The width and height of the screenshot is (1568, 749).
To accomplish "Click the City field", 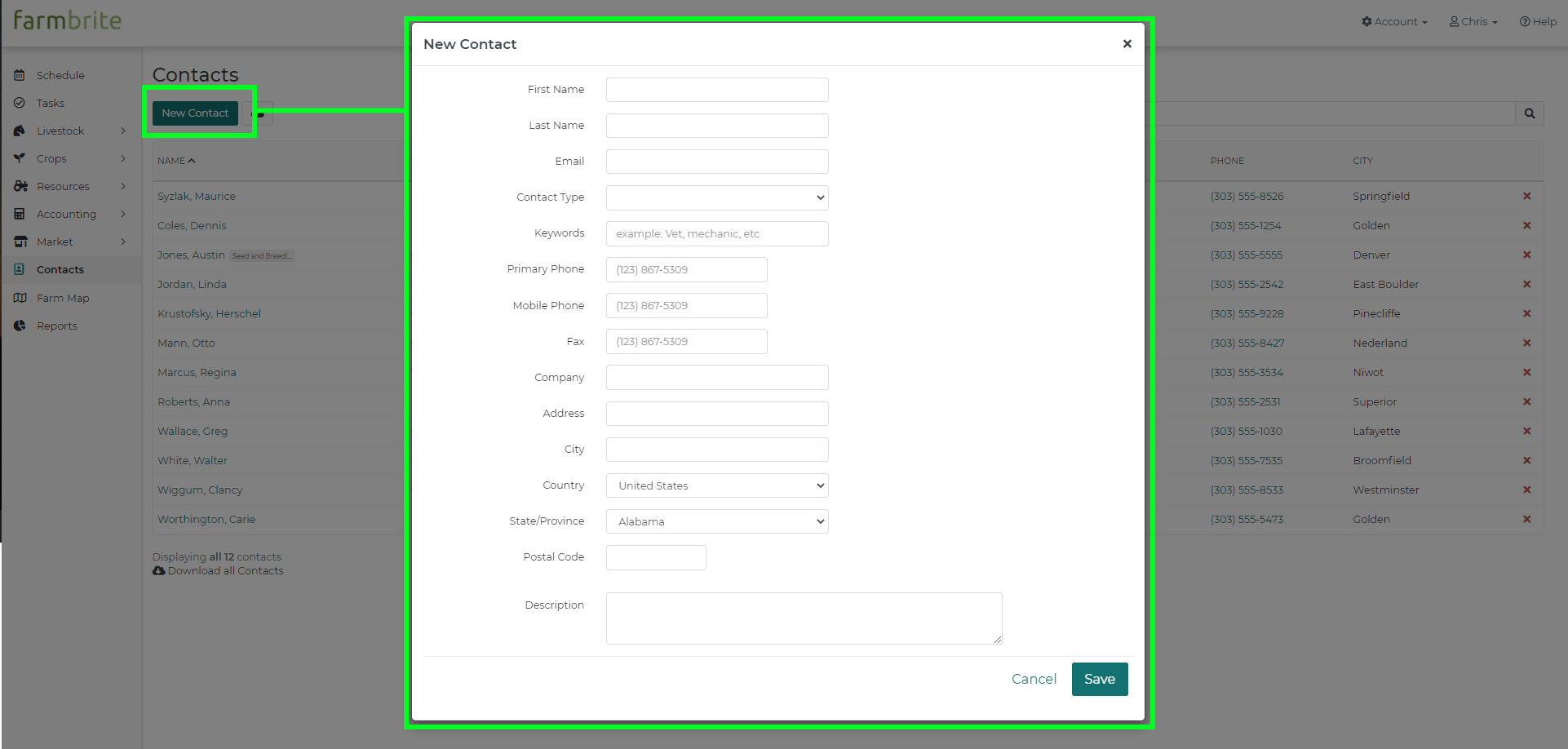I will [x=717, y=450].
